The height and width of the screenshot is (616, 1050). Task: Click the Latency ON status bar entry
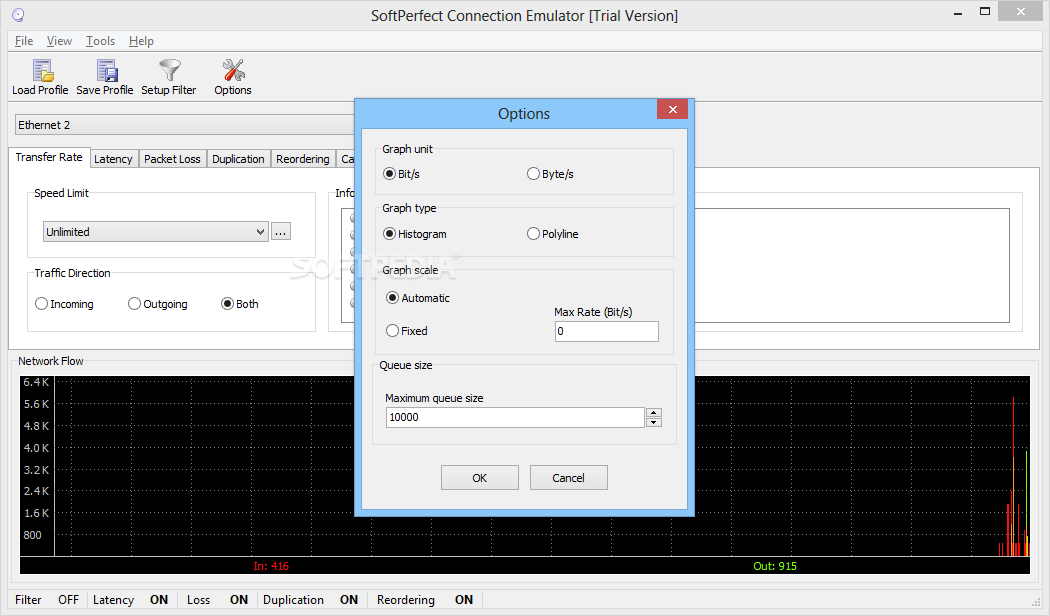coord(131,600)
